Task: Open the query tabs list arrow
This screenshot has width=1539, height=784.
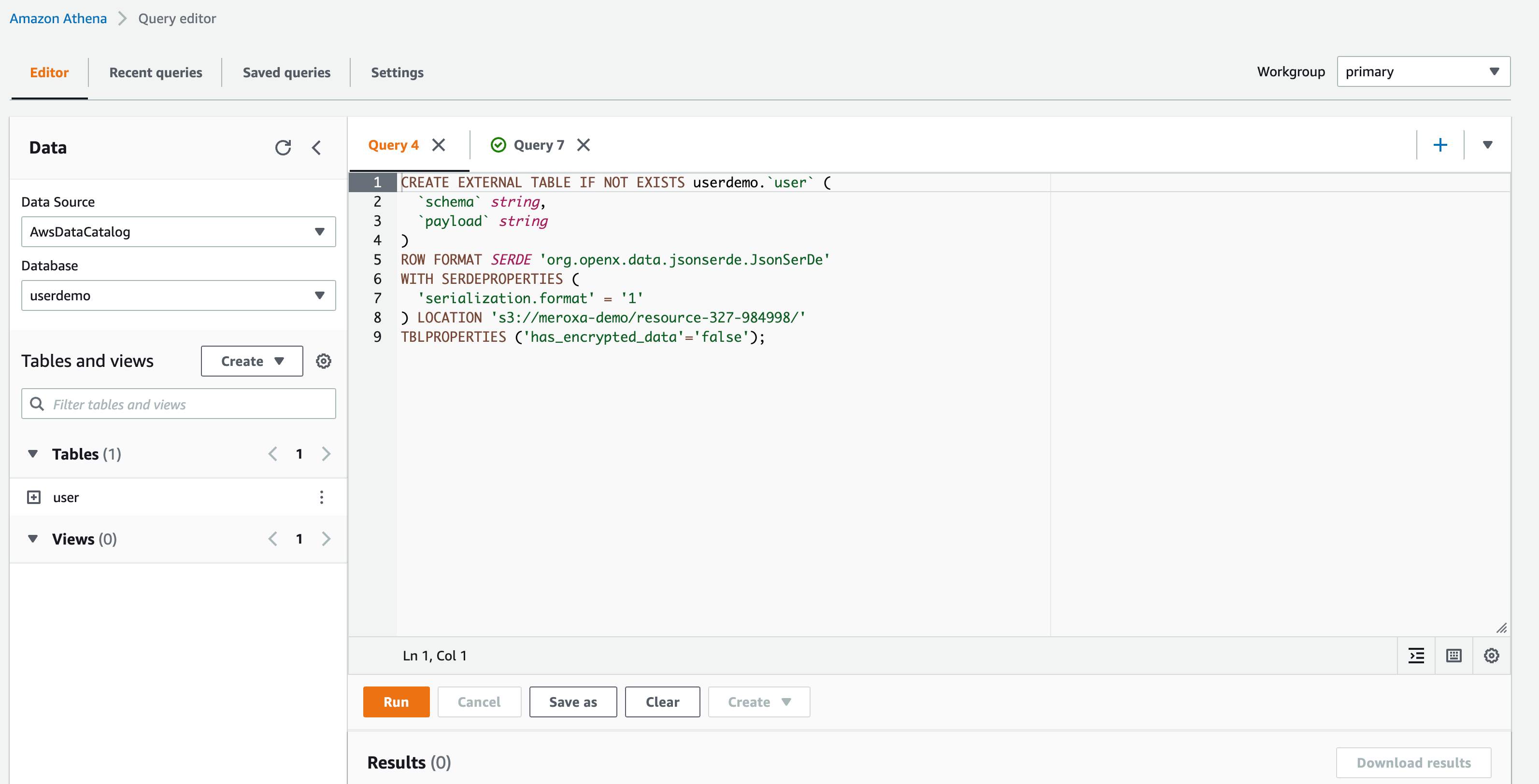Action: 1487,144
